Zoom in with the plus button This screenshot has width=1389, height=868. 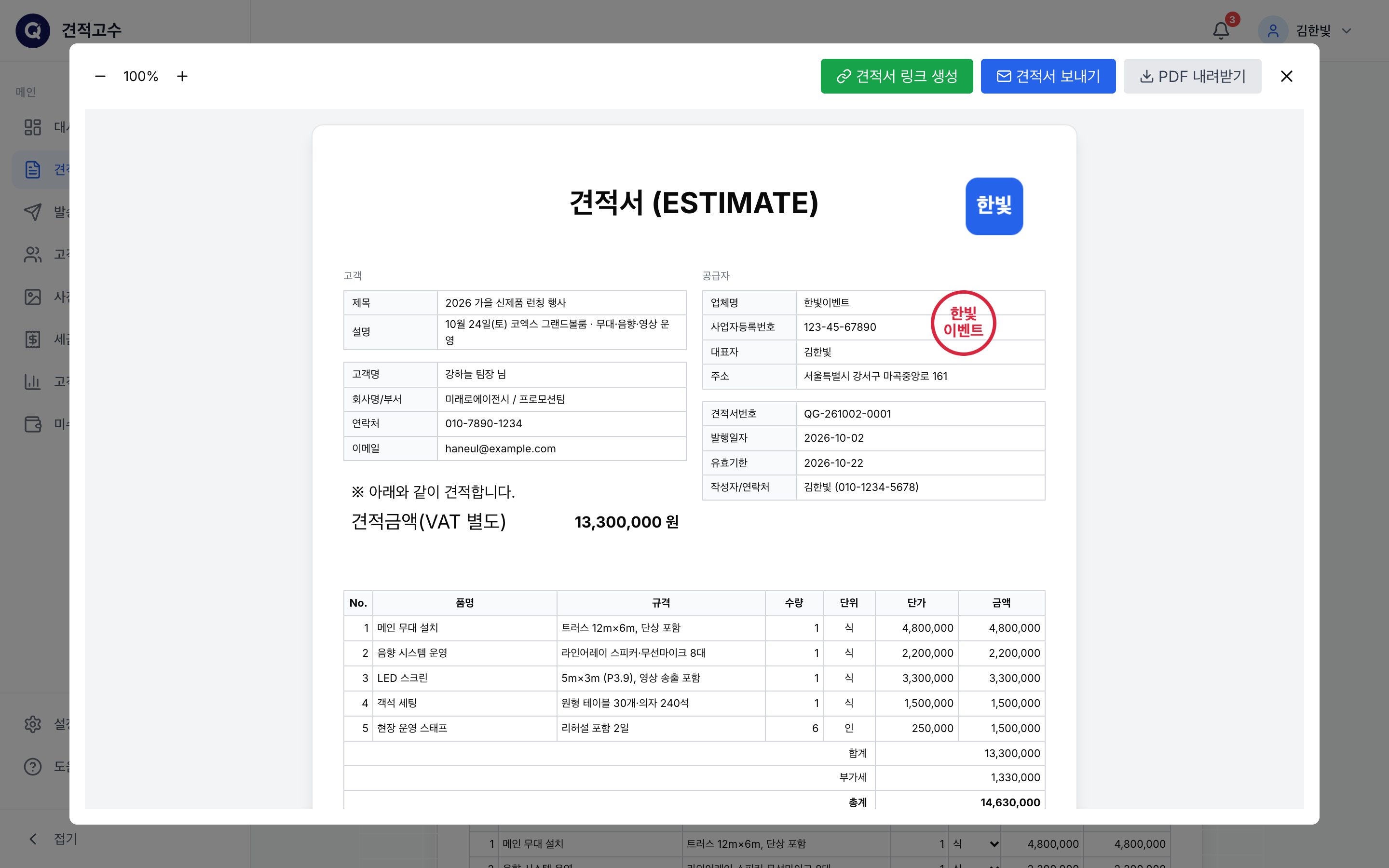pyautogui.click(x=182, y=76)
